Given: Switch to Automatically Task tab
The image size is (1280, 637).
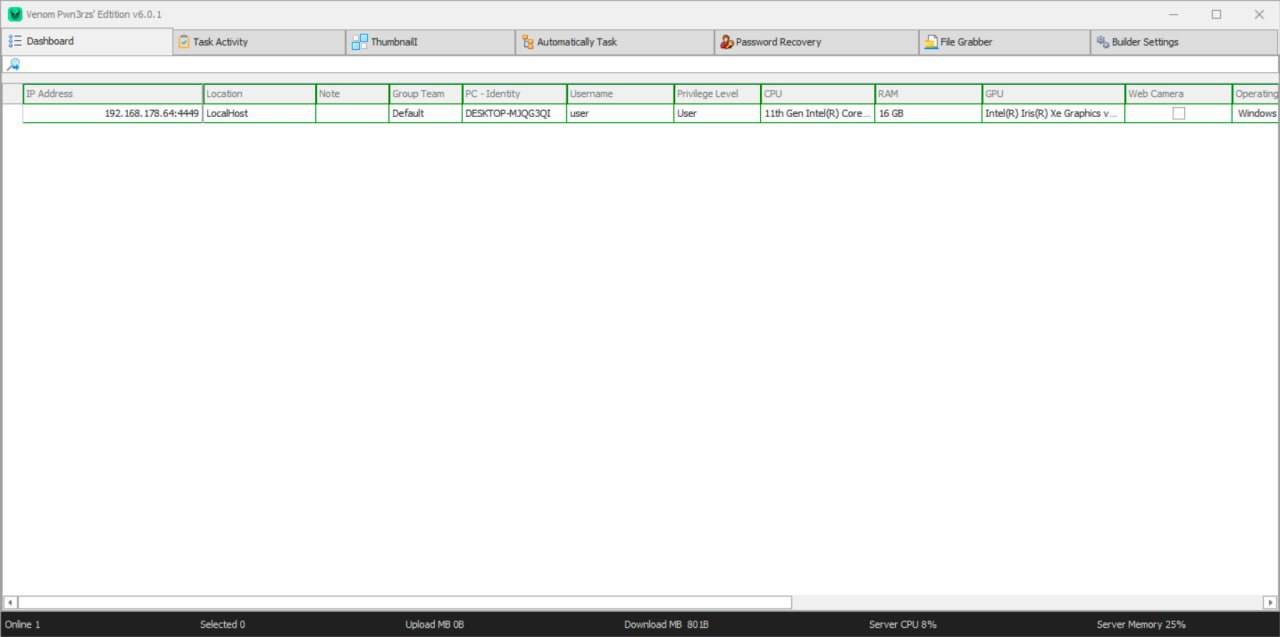Looking at the screenshot, I should (x=615, y=42).
